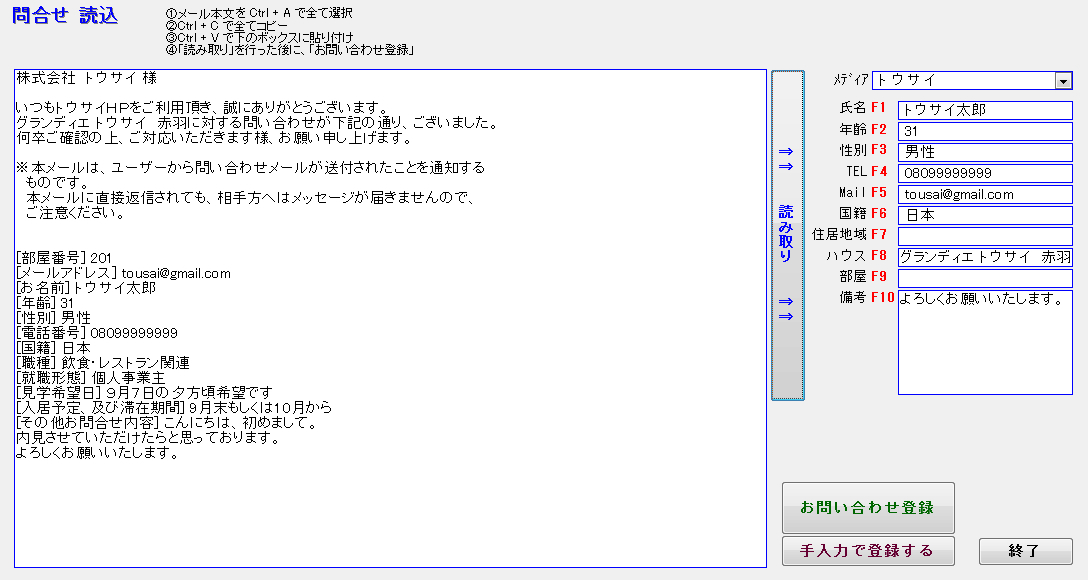Click the 備考 remarks text area
1088x580 pixels.
pyautogui.click(x=984, y=340)
